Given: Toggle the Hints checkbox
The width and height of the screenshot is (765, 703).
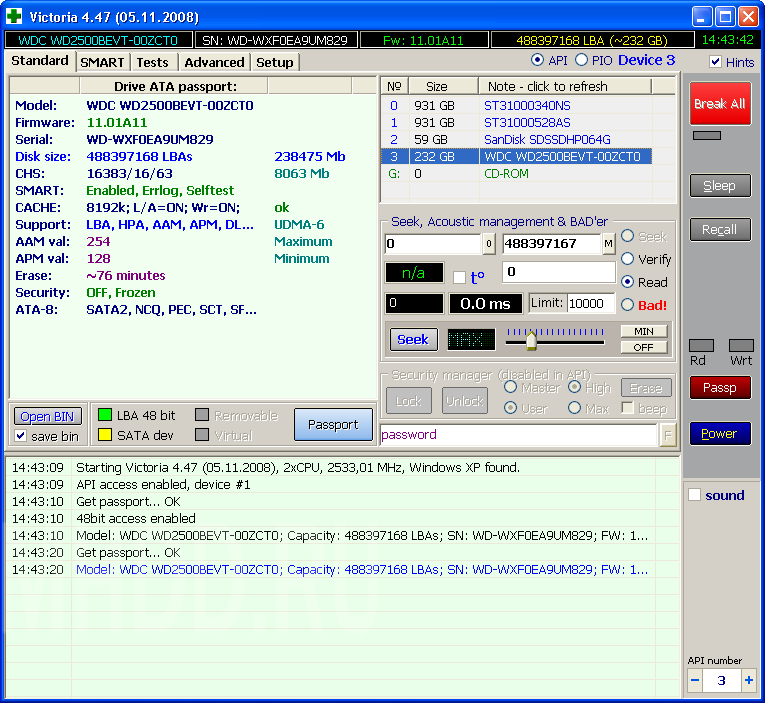Looking at the screenshot, I should tap(716, 62).
